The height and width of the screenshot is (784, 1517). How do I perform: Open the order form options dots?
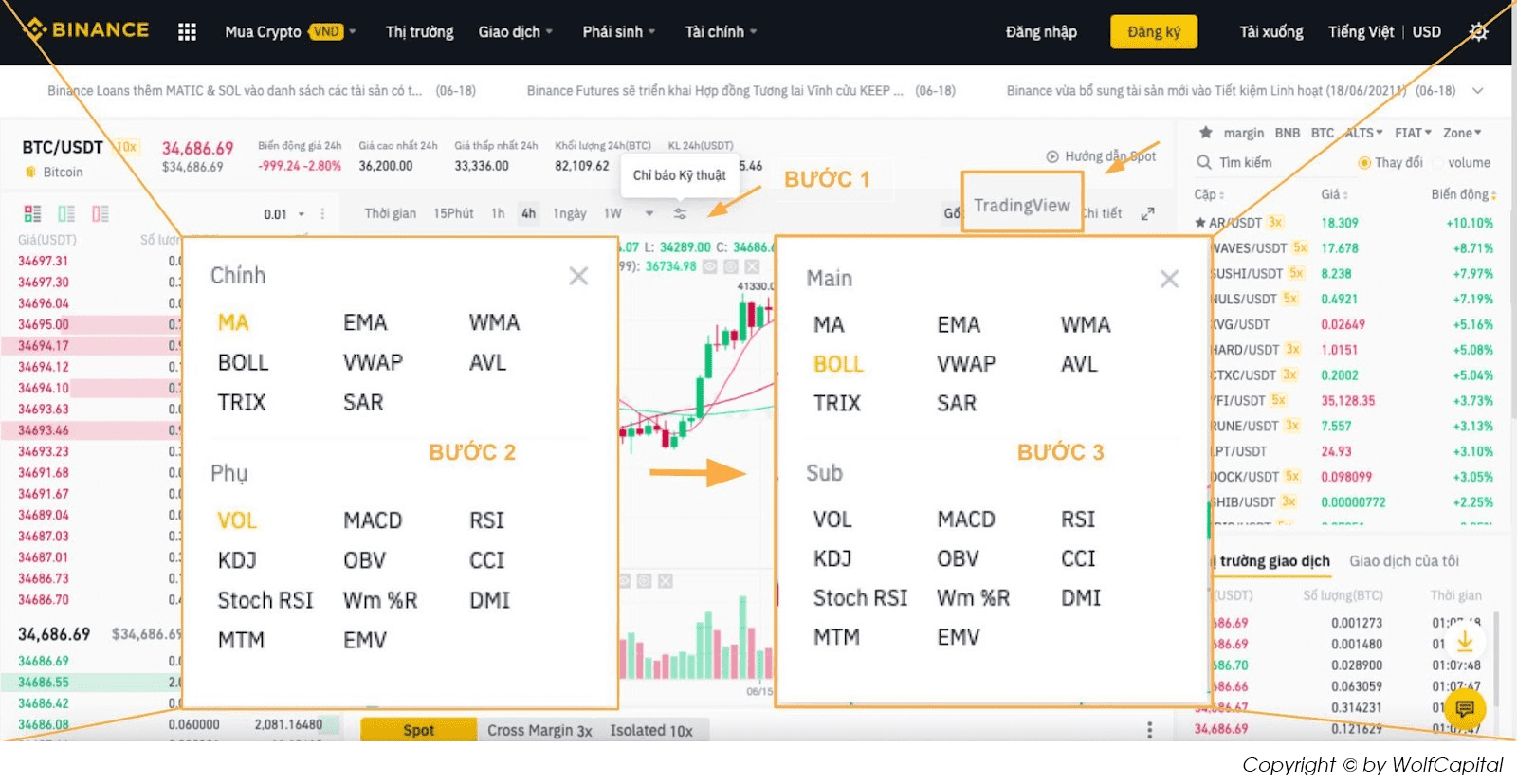click(1149, 730)
